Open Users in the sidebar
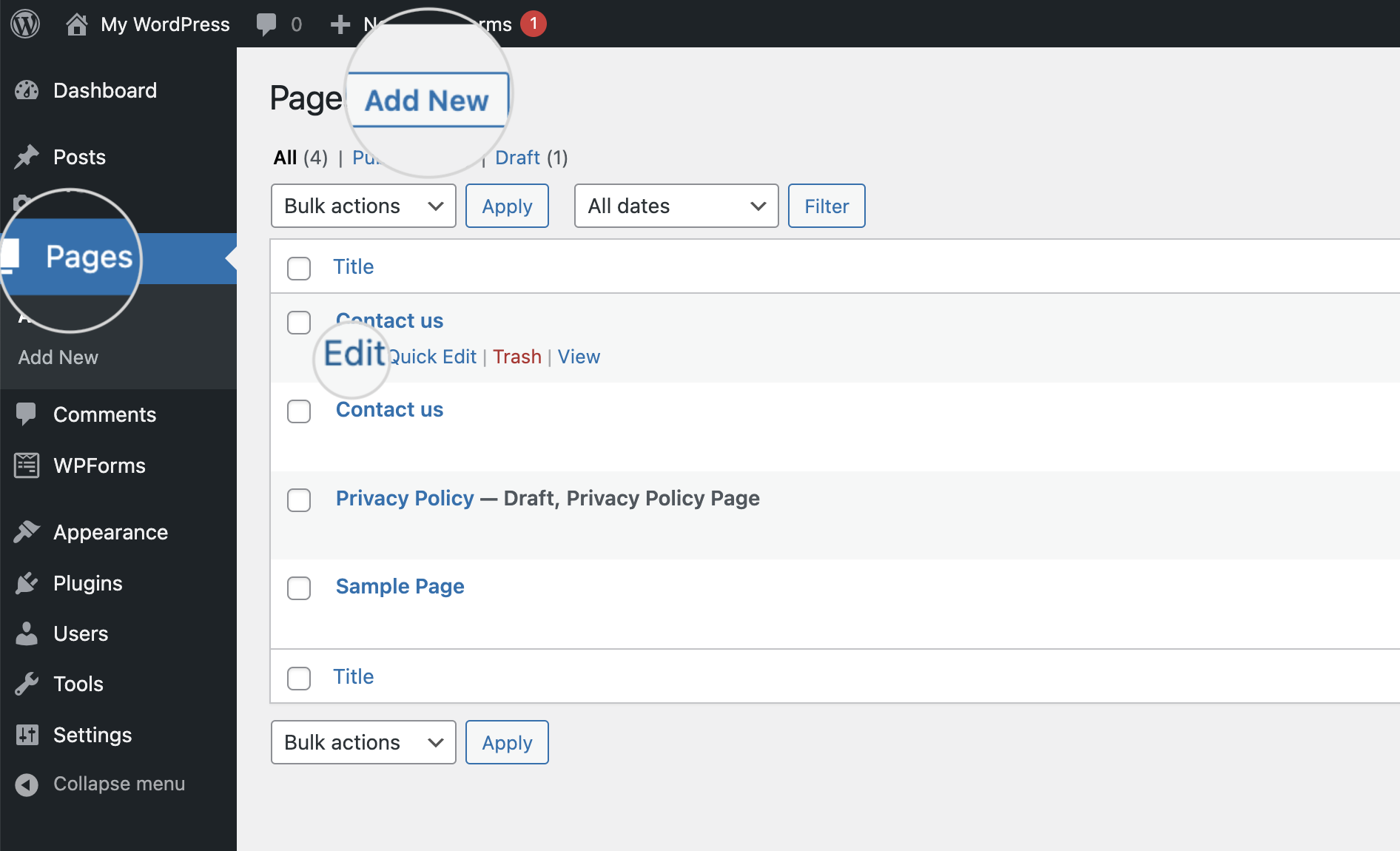This screenshot has height=851, width=1400. coord(81,633)
